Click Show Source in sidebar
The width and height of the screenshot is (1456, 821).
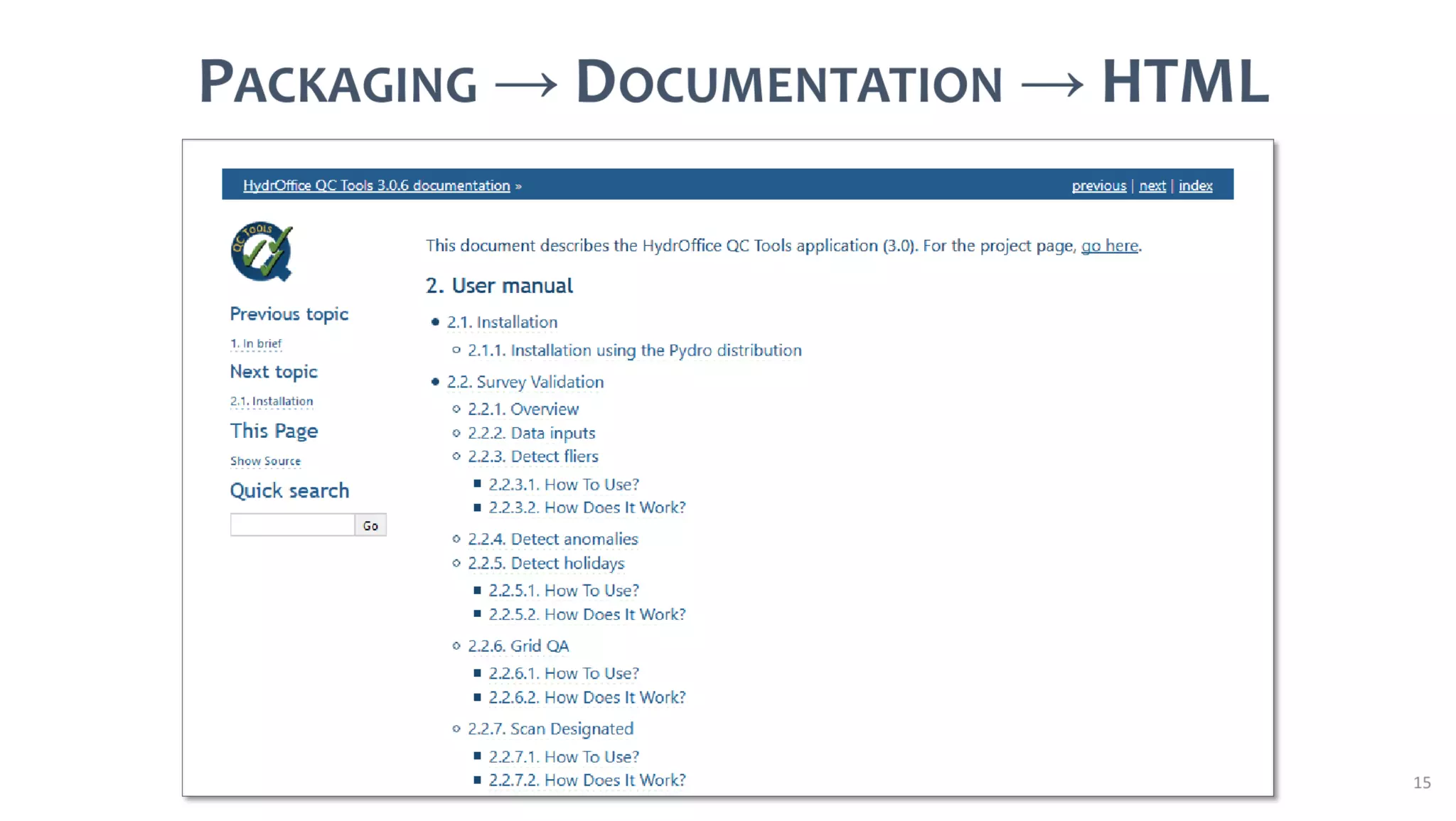tap(265, 461)
